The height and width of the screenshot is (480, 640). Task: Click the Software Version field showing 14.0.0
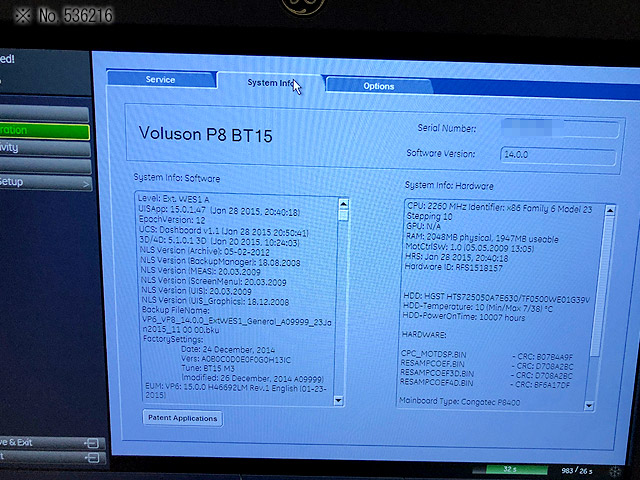click(x=558, y=156)
